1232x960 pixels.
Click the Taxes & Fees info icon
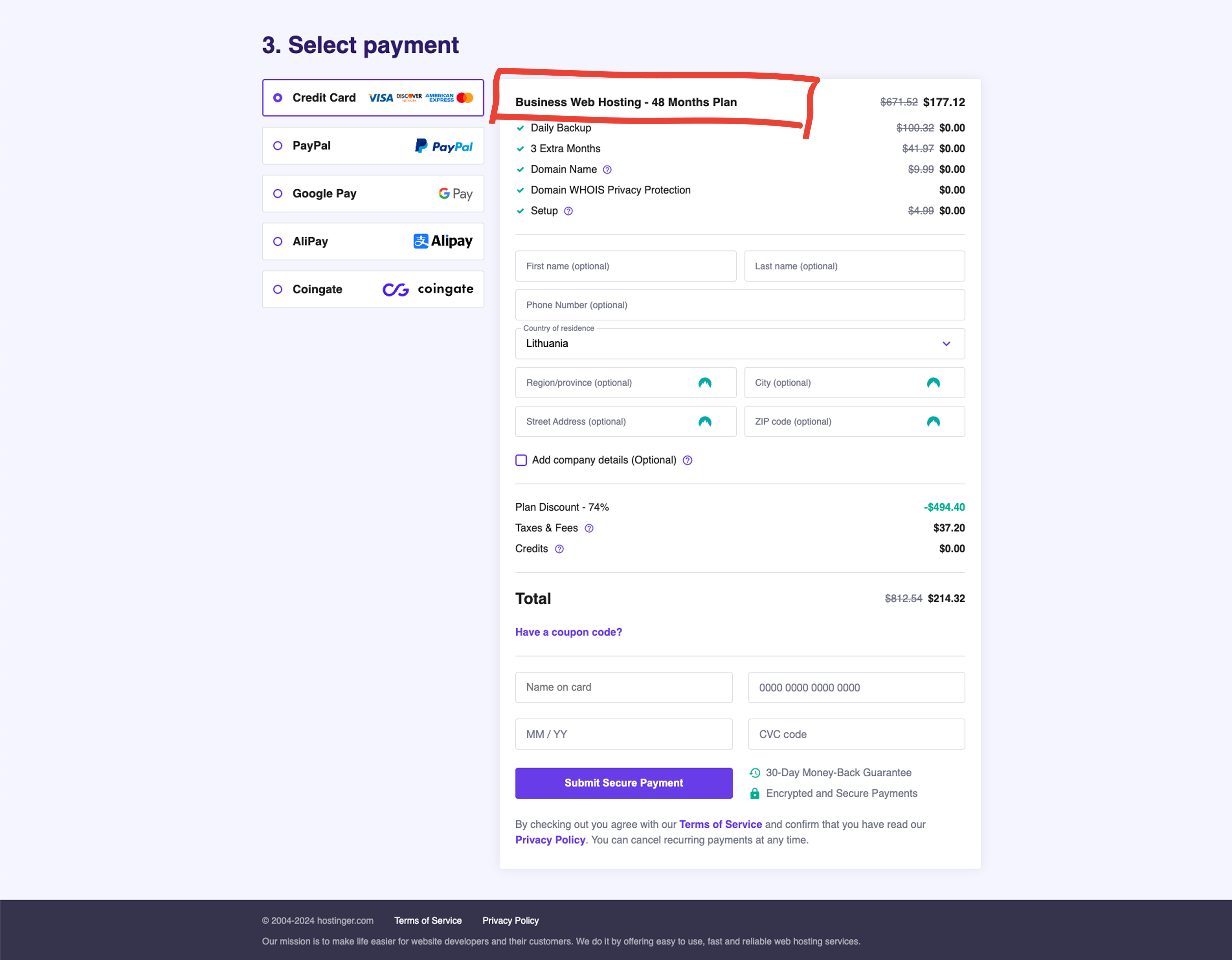coord(589,528)
